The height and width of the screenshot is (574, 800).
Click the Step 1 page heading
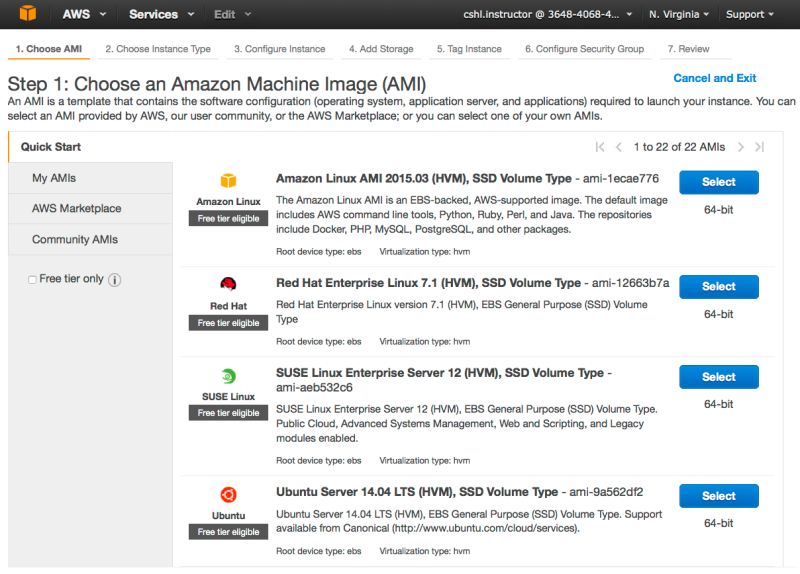(x=217, y=84)
